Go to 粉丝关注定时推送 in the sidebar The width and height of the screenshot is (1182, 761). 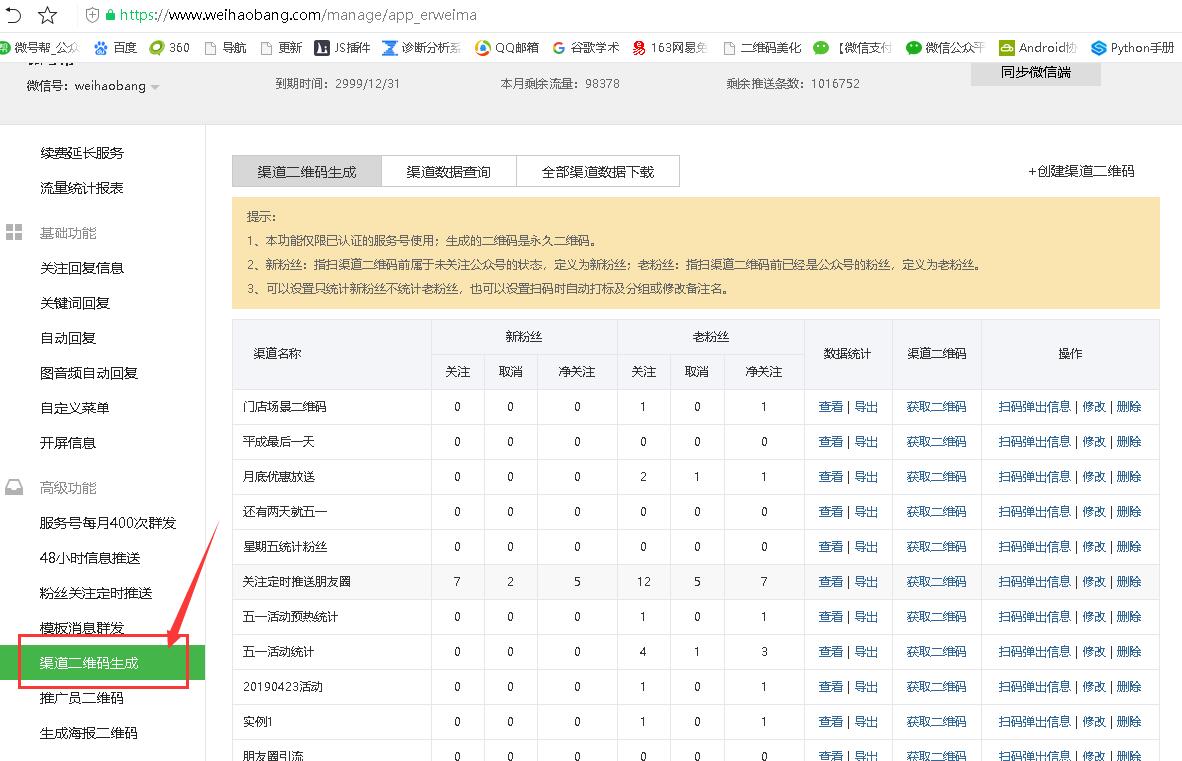(x=96, y=593)
